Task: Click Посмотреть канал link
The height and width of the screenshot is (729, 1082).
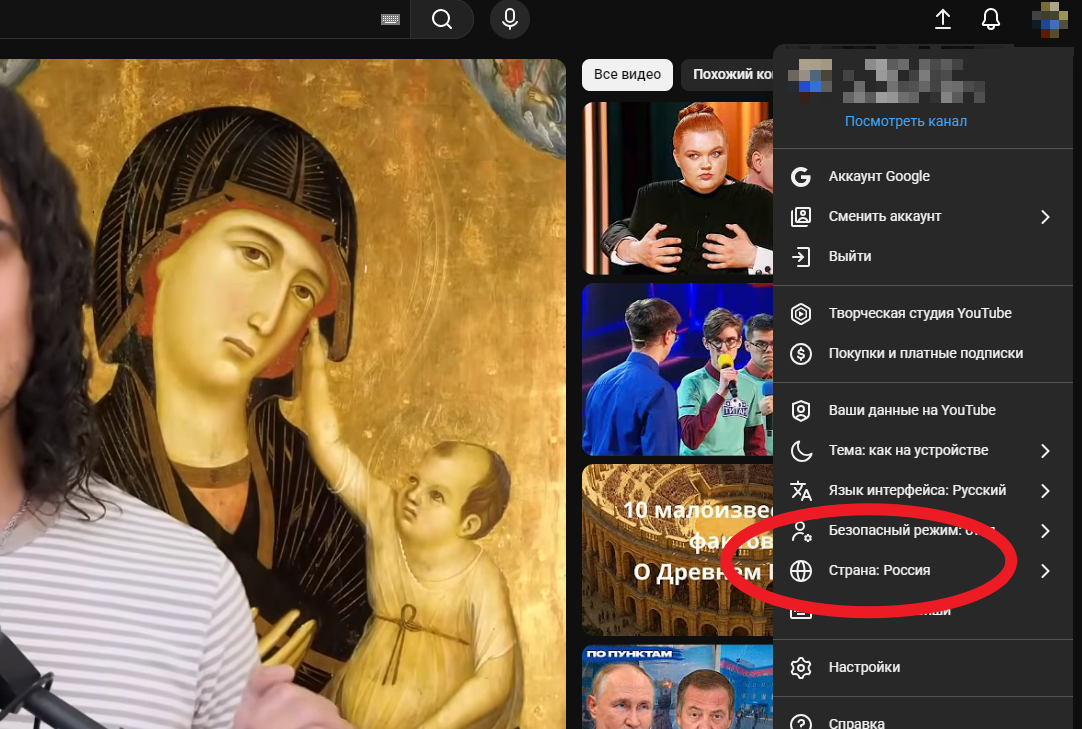Action: pyautogui.click(x=905, y=122)
